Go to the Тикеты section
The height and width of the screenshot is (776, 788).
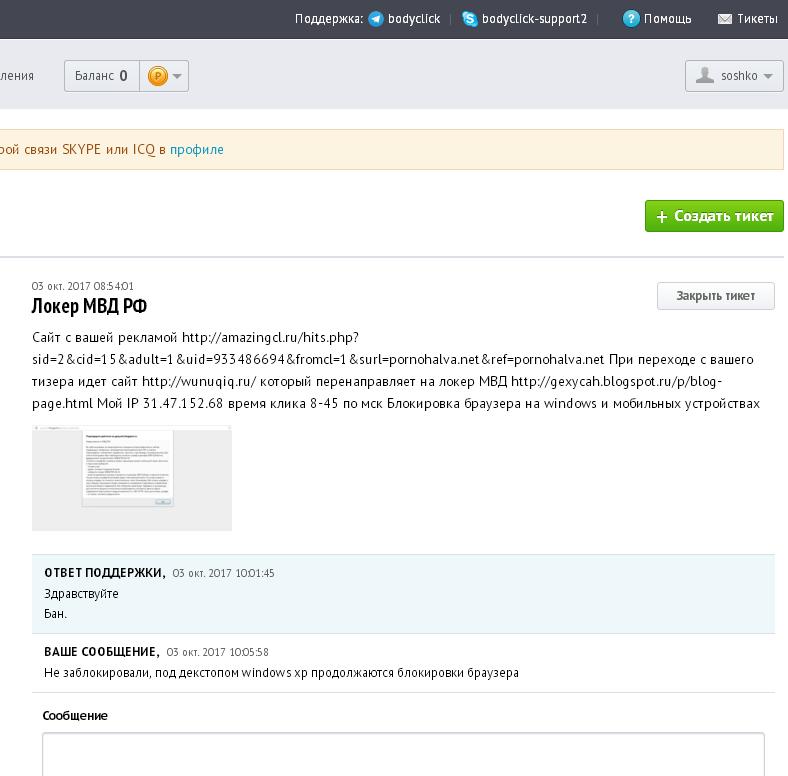757,19
